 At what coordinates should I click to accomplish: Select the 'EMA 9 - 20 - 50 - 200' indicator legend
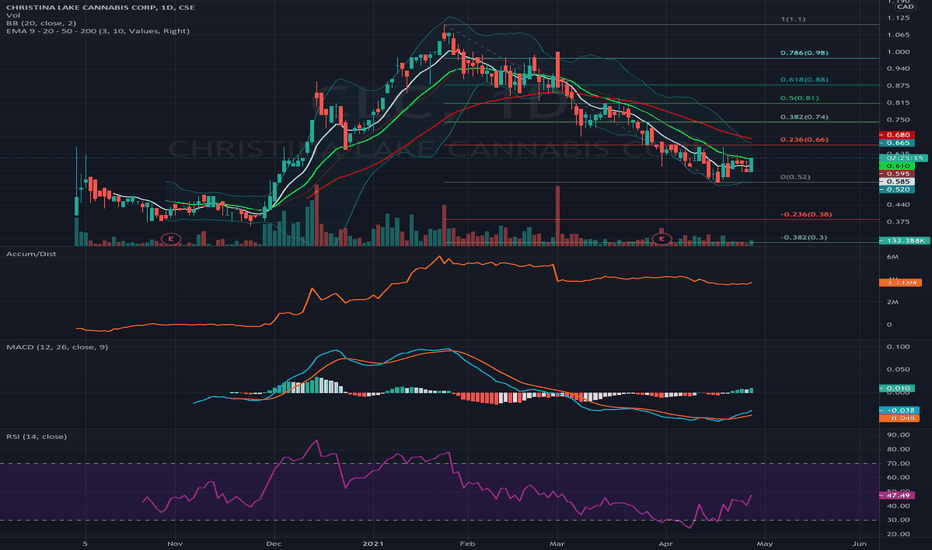coord(98,30)
